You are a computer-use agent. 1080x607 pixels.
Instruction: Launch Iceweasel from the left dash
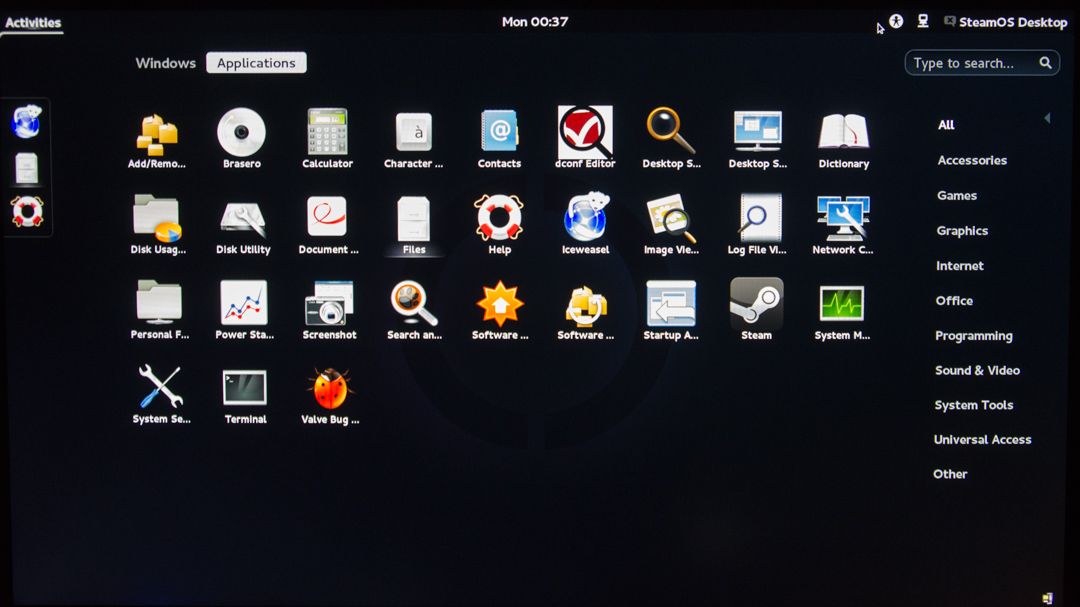point(27,122)
